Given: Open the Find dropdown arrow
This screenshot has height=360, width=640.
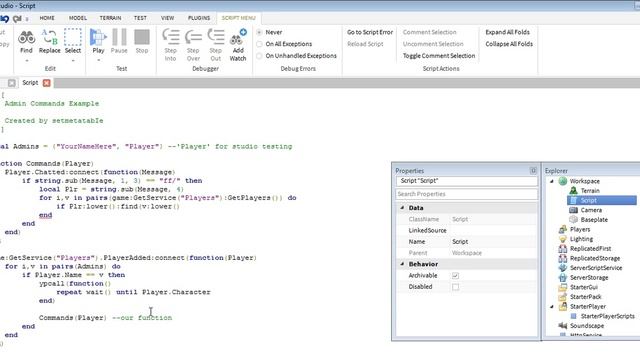Looking at the screenshot, I should coord(27,60).
